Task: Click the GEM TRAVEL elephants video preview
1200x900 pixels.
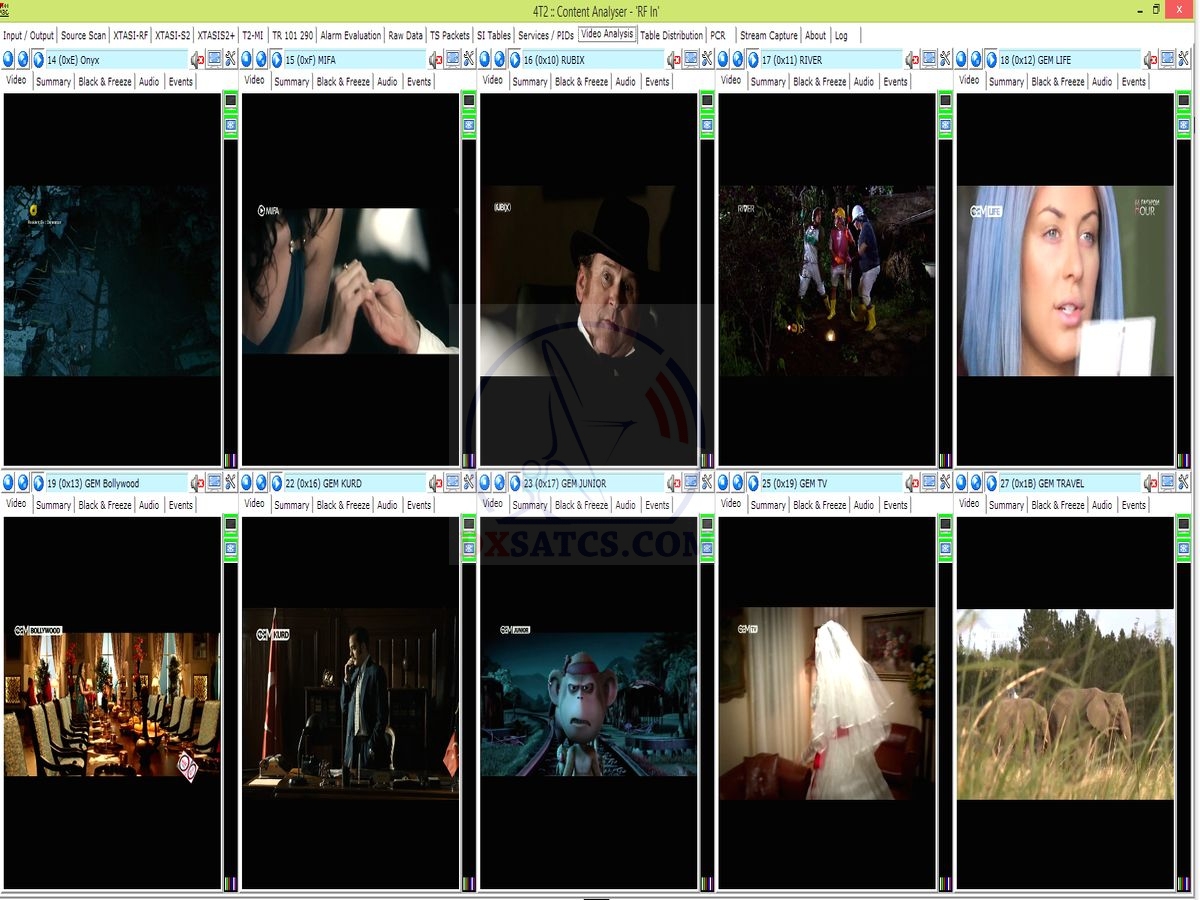Action: [x=1065, y=705]
